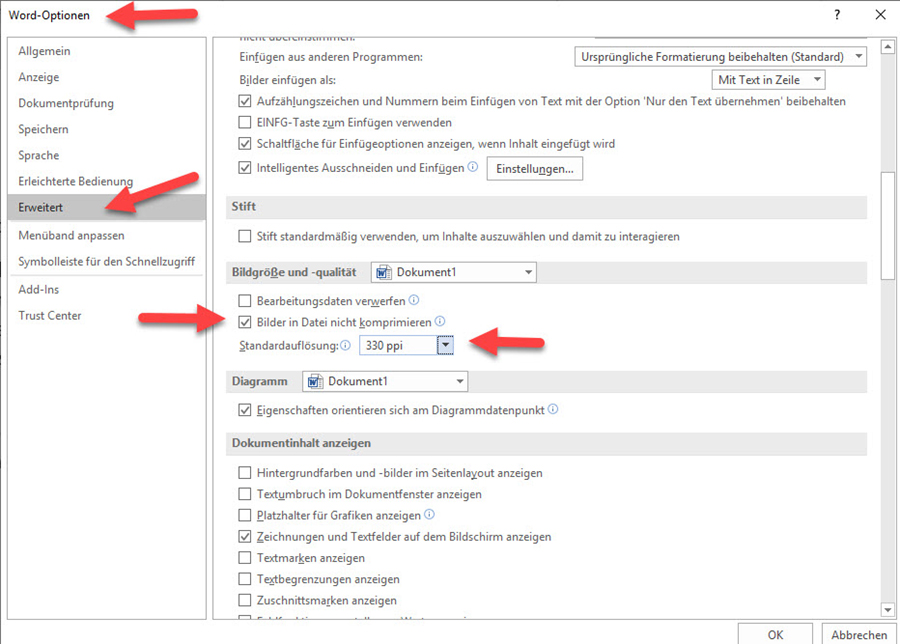Check Textmarken anzeigen option

(245, 557)
